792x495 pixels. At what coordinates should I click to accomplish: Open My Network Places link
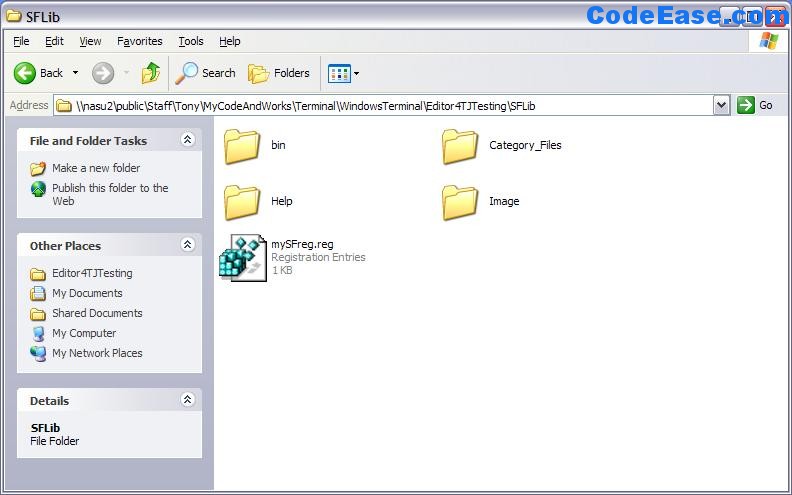point(97,353)
